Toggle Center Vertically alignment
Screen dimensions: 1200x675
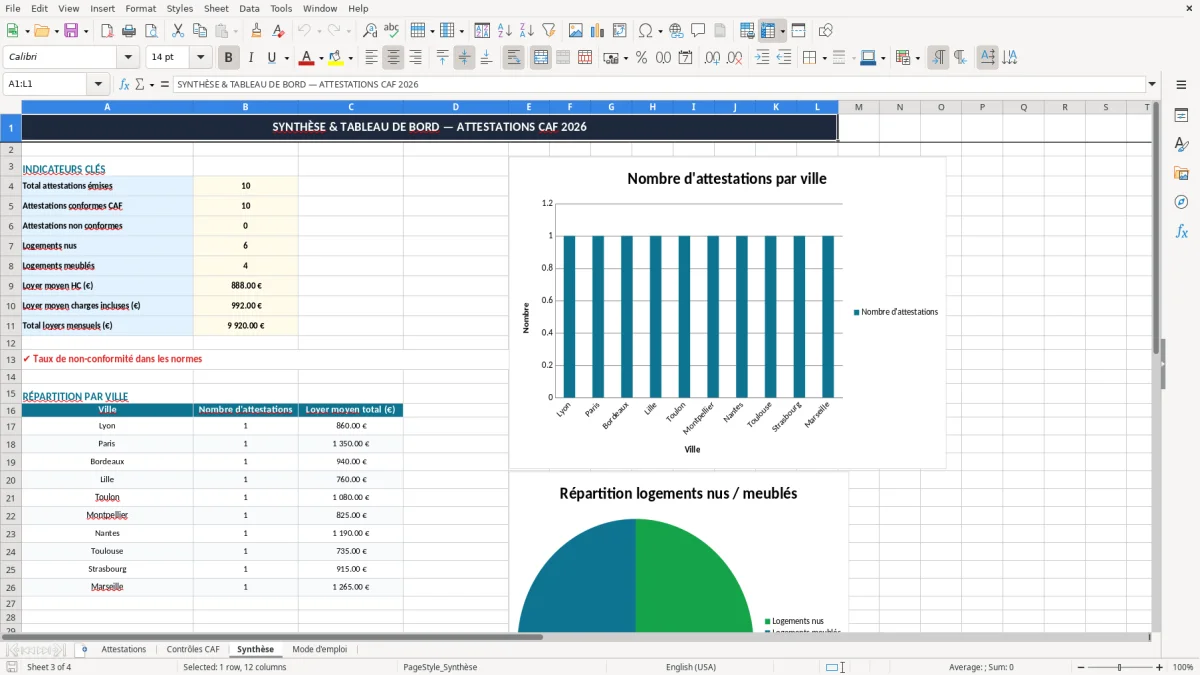coord(464,58)
